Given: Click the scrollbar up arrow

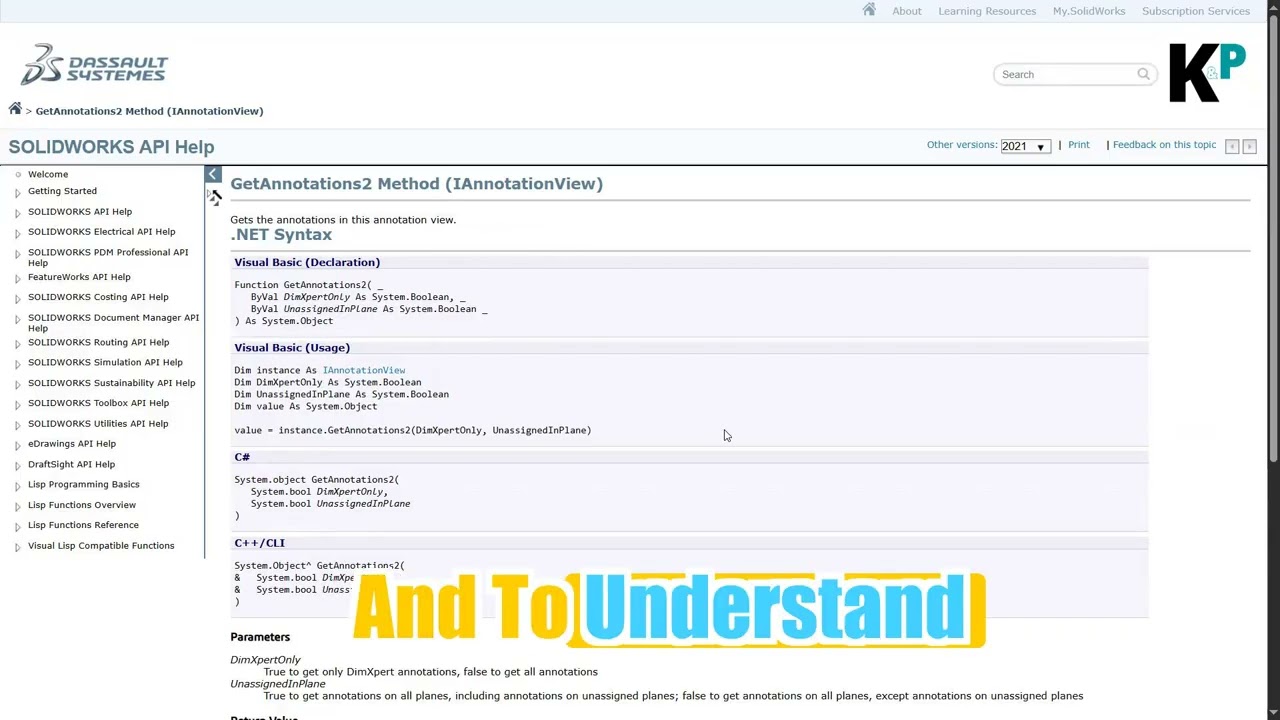Looking at the screenshot, I should point(1273,7).
